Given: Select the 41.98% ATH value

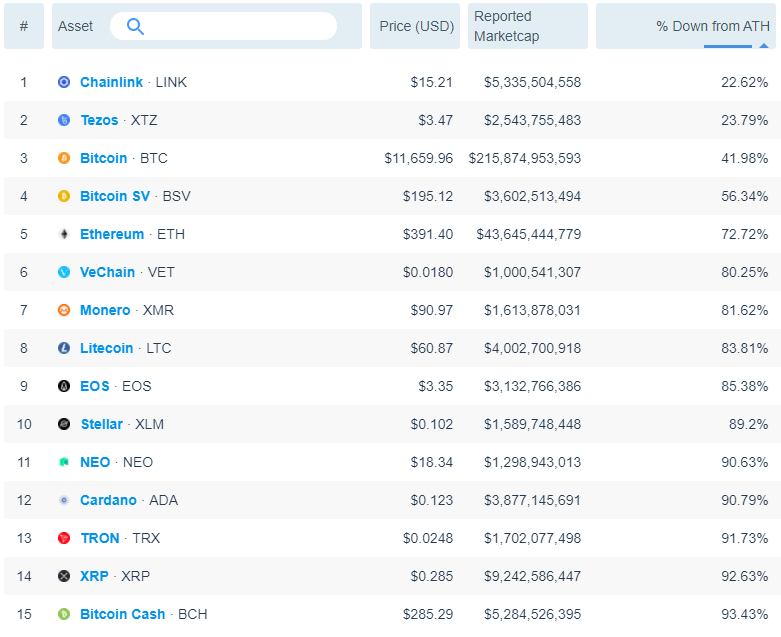Looking at the screenshot, I should pos(745,158).
